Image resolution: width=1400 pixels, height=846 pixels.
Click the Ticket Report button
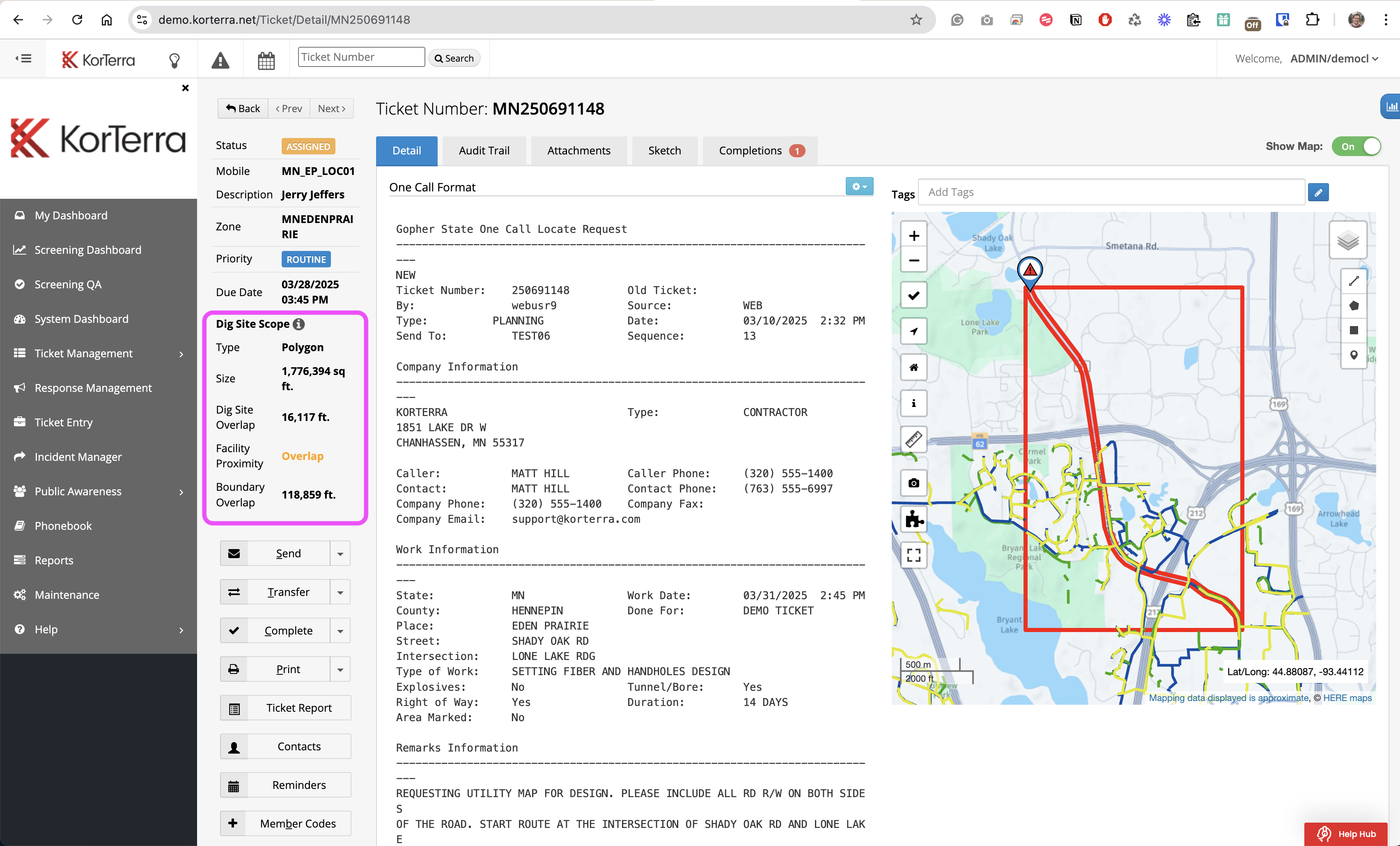pyautogui.click(x=286, y=708)
